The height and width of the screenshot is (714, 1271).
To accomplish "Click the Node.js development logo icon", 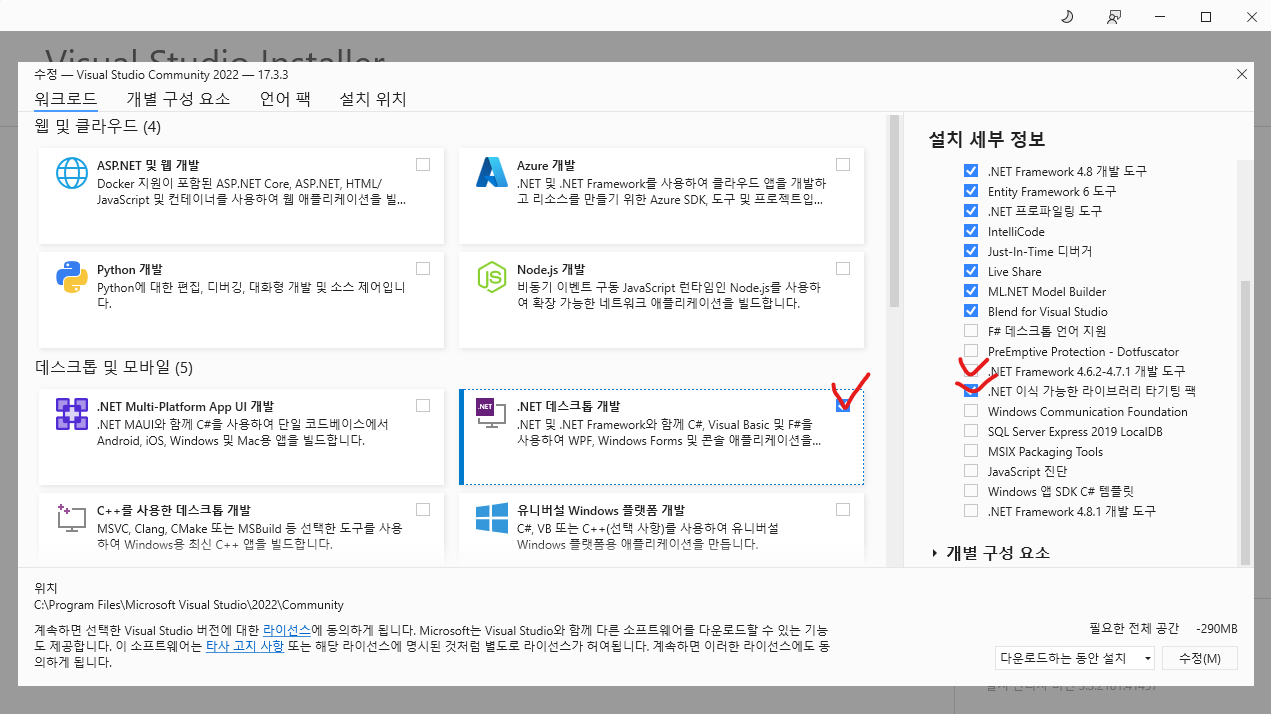I will coord(492,277).
